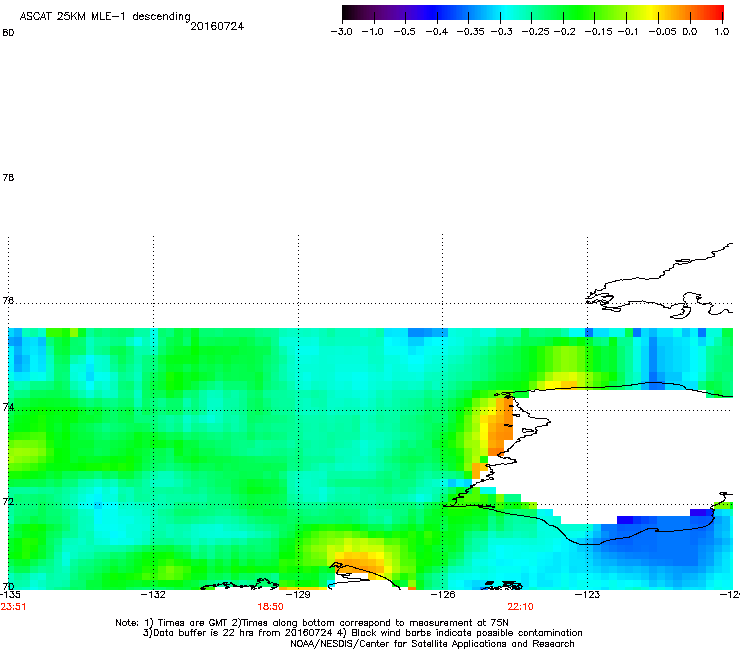Click the "-0.15" color scale label

click(598, 32)
